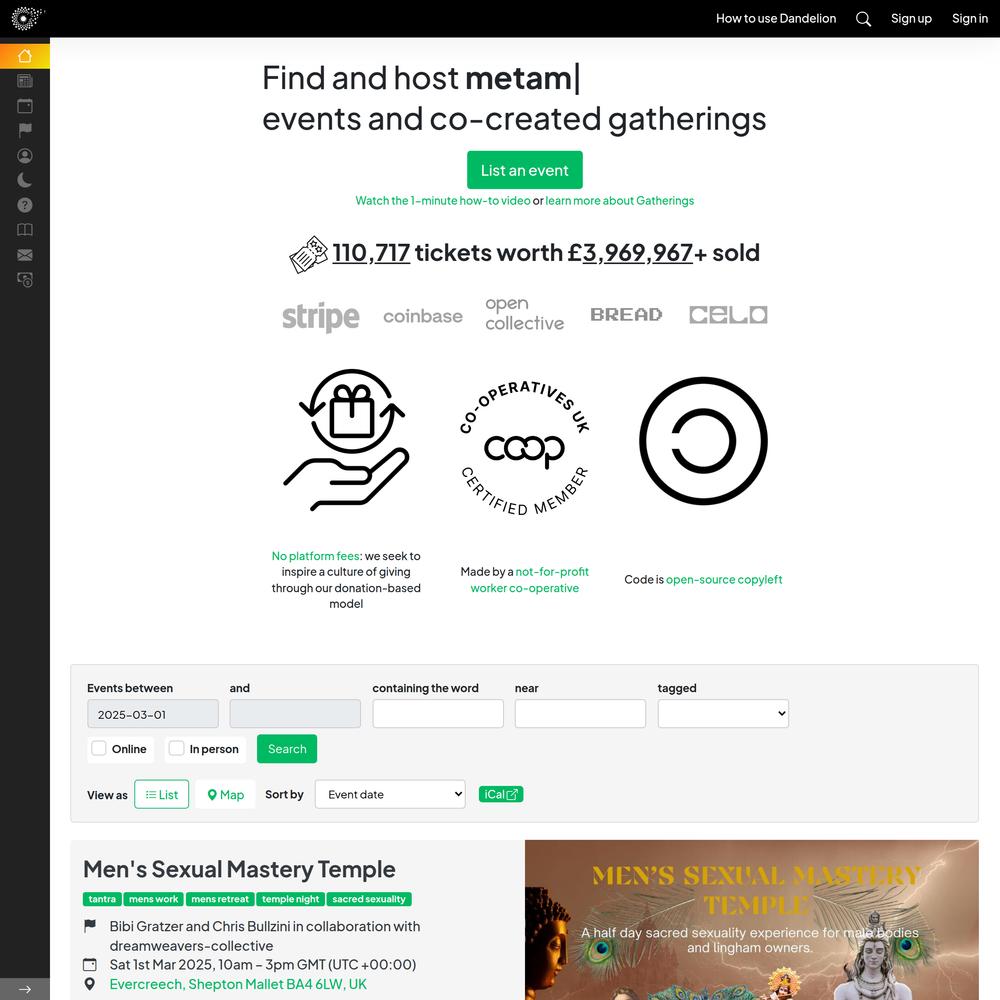Open the Sign up menu item

(911, 18)
